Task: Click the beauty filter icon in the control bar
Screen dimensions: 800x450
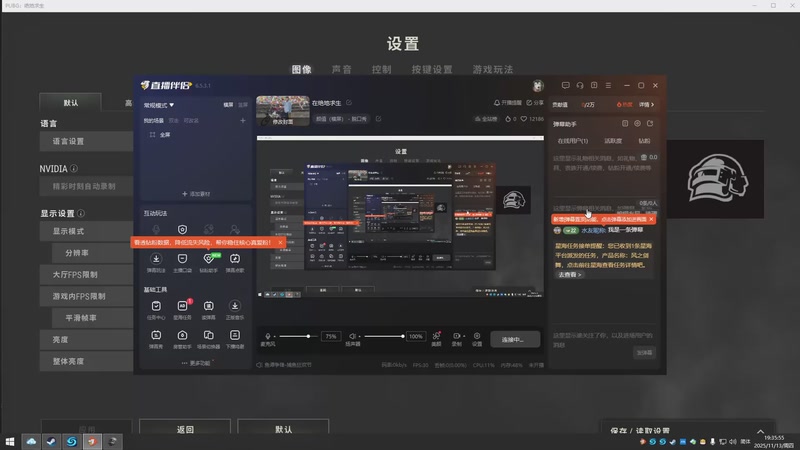Action: pyautogui.click(x=436, y=338)
